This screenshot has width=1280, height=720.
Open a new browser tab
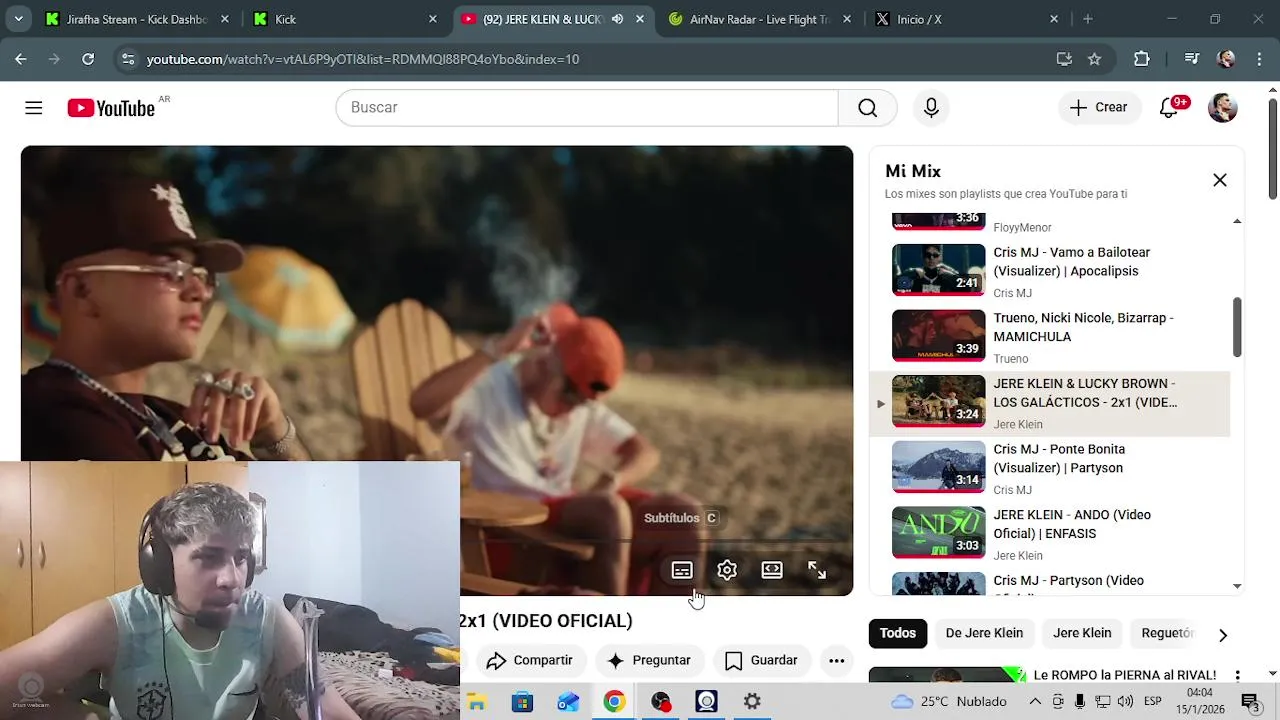(1088, 19)
